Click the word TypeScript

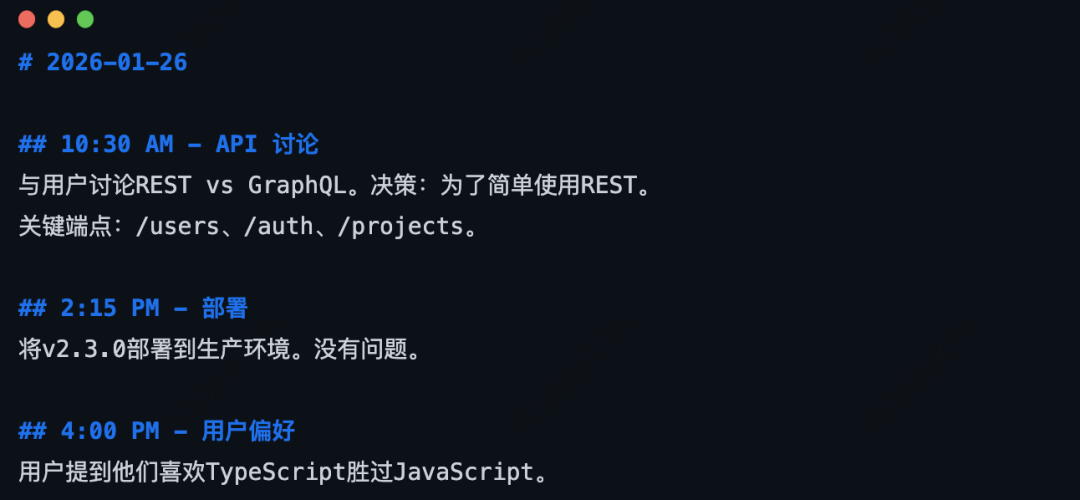click(275, 472)
